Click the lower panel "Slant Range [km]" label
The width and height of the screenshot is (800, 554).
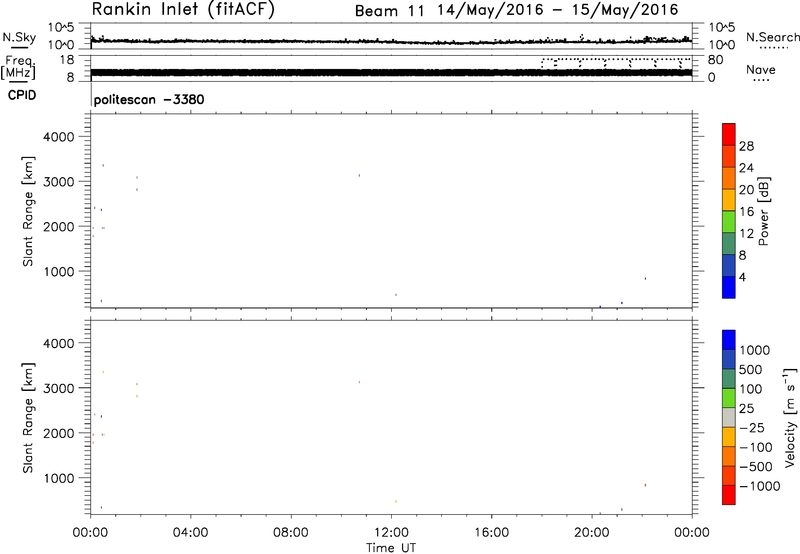coord(28,418)
